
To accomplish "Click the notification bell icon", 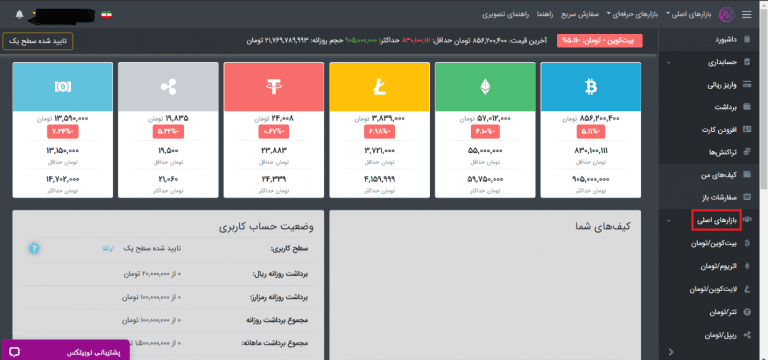I will pyautogui.click(x=19, y=14).
